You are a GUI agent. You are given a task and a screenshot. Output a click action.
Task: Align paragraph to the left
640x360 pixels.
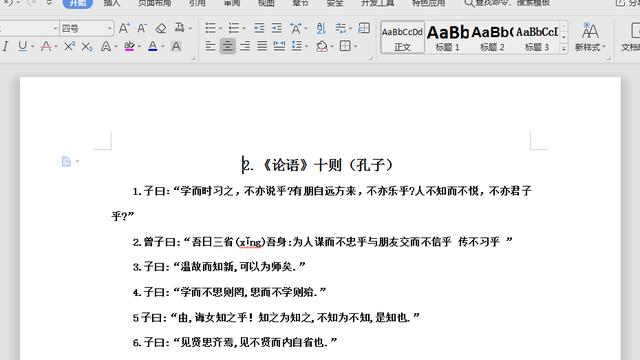(x=210, y=46)
